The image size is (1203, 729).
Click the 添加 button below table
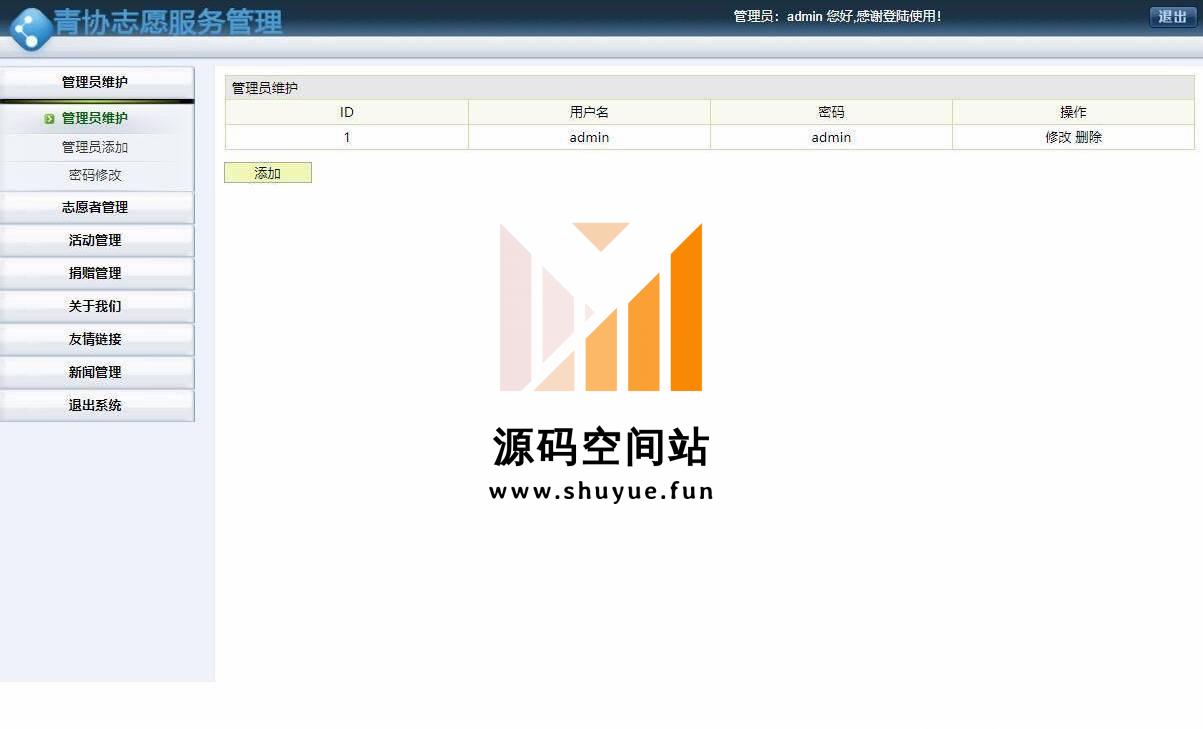pos(268,173)
